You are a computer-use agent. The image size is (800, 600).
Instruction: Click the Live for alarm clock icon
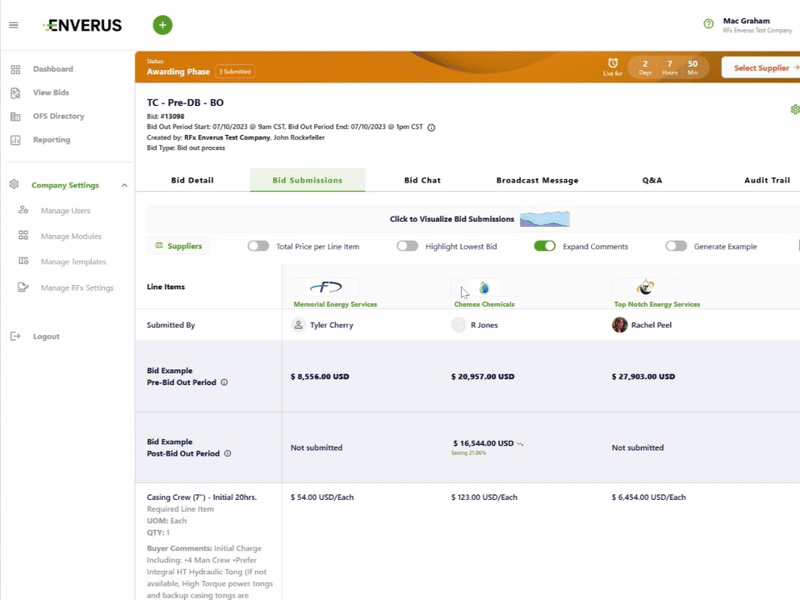613,63
